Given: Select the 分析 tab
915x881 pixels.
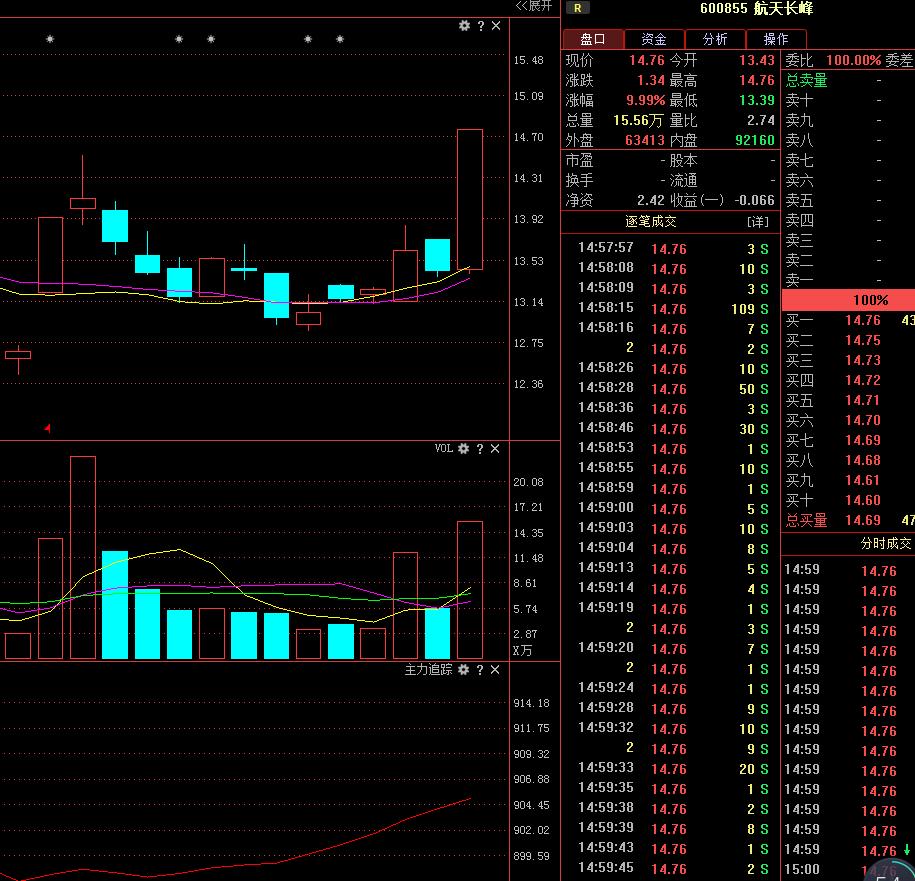Looking at the screenshot, I should click(x=715, y=39).
